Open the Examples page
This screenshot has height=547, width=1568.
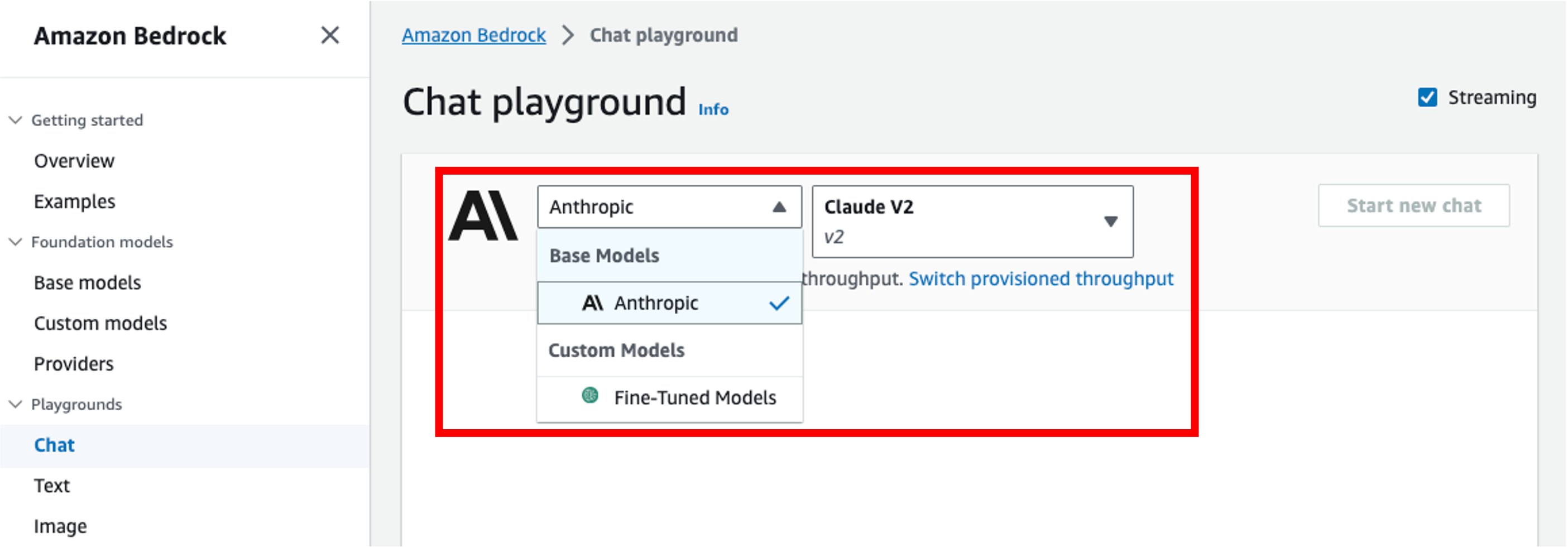74,201
